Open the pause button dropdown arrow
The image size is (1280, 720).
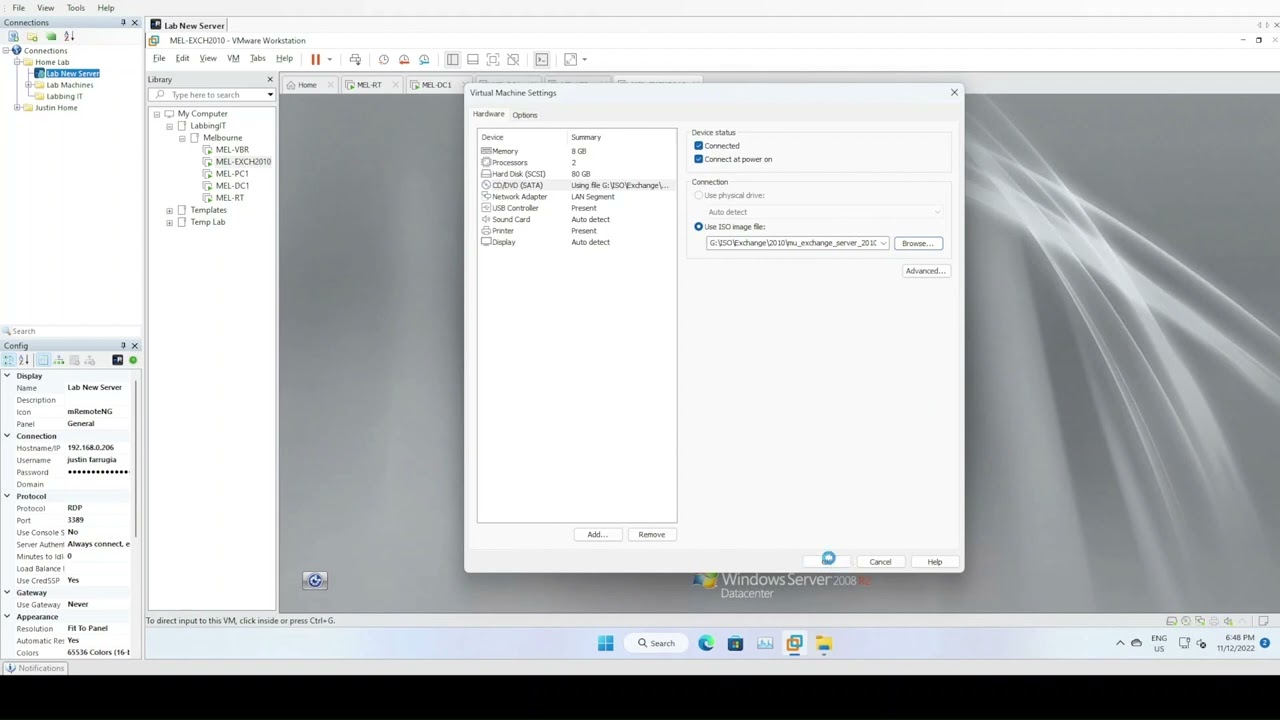coord(329,59)
